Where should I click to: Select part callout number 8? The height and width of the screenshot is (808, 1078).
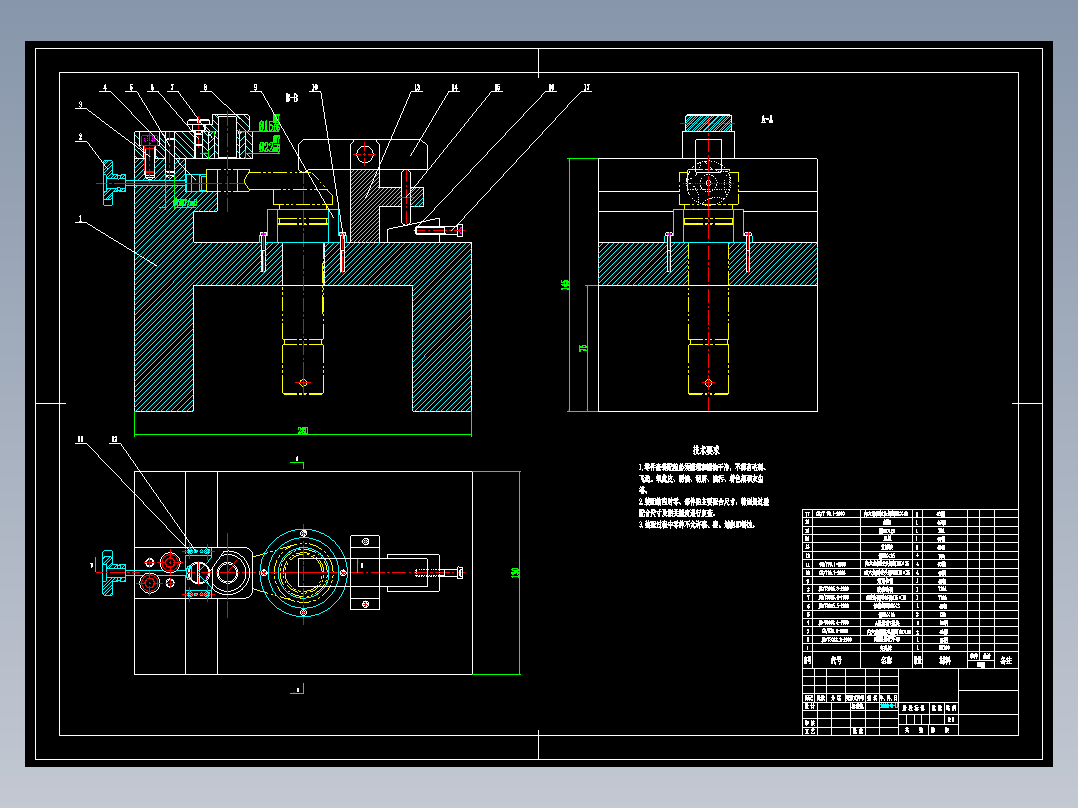205,87
